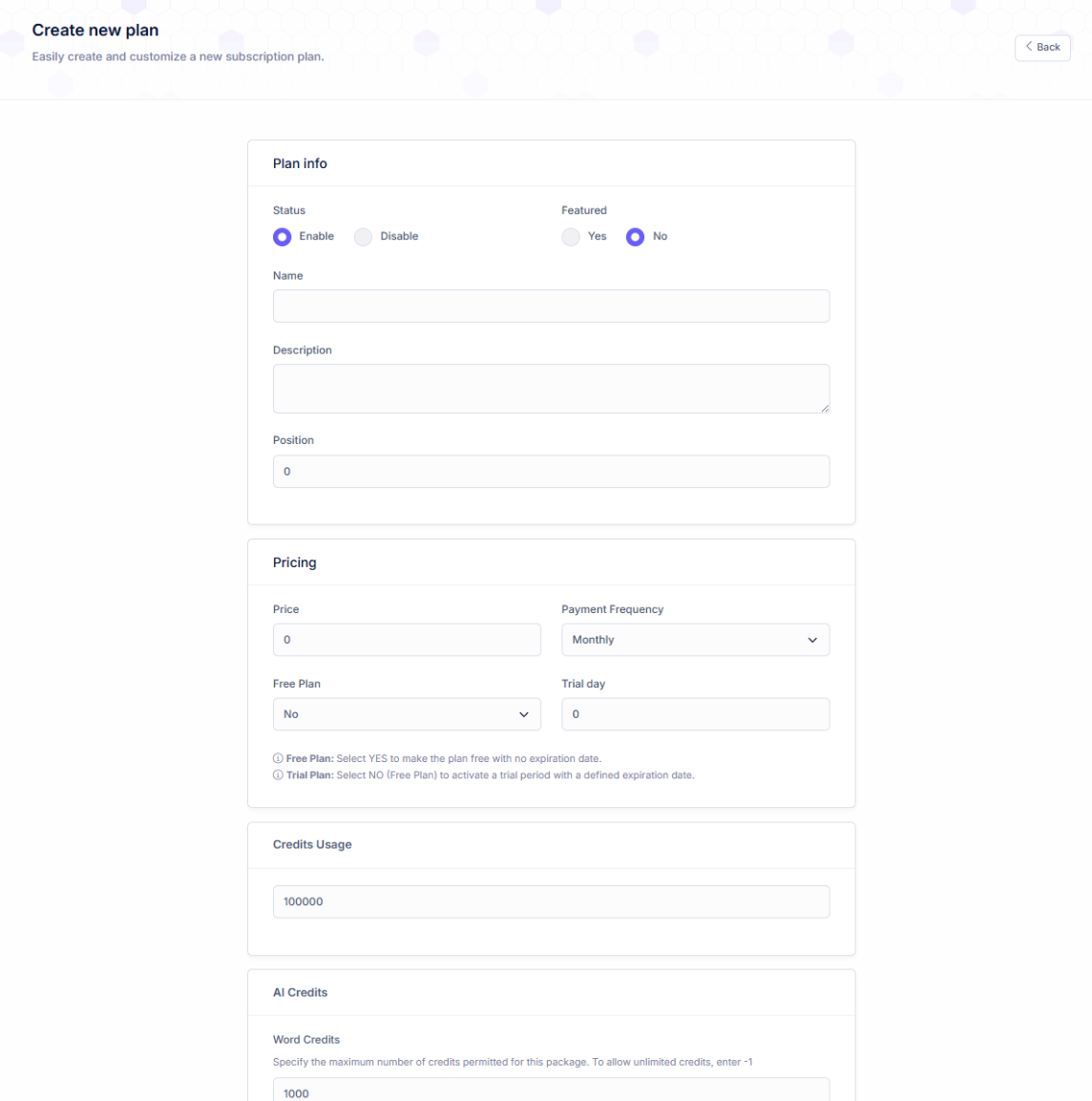Select the Disable status radio button
The width and height of the screenshot is (1092, 1101).
click(x=364, y=237)
